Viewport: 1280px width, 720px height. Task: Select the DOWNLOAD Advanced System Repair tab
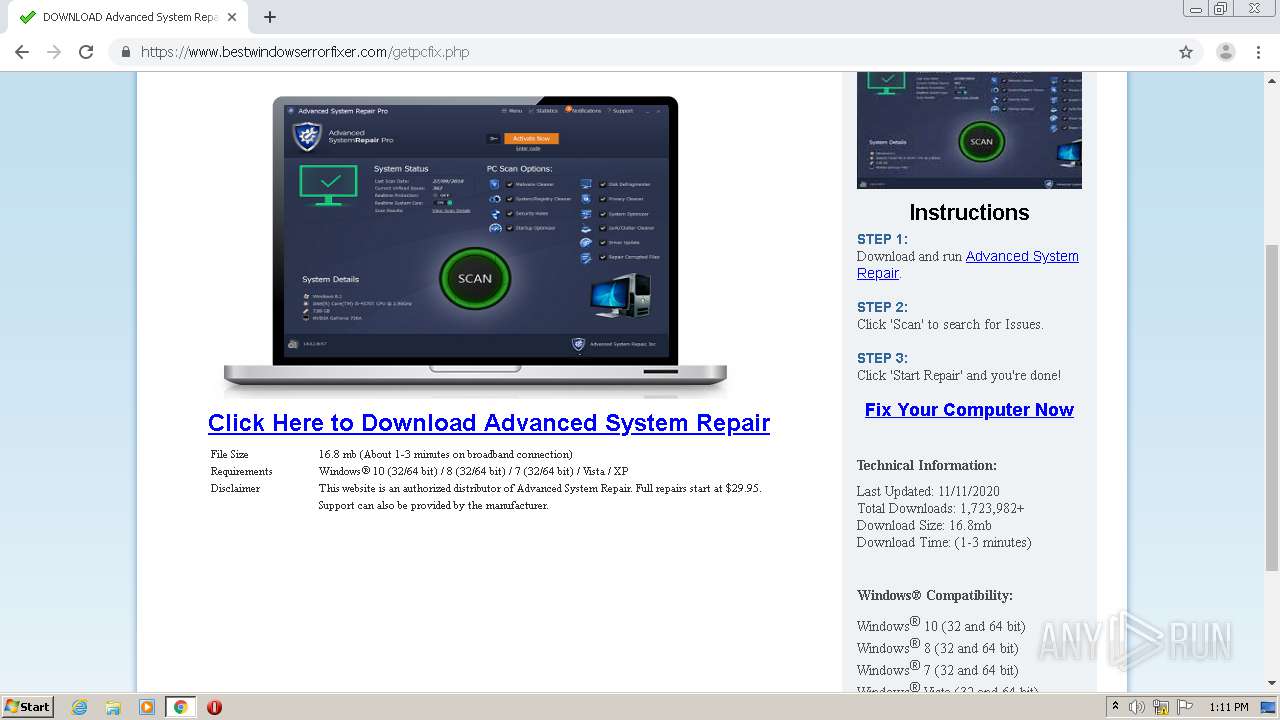pos(128,17)
